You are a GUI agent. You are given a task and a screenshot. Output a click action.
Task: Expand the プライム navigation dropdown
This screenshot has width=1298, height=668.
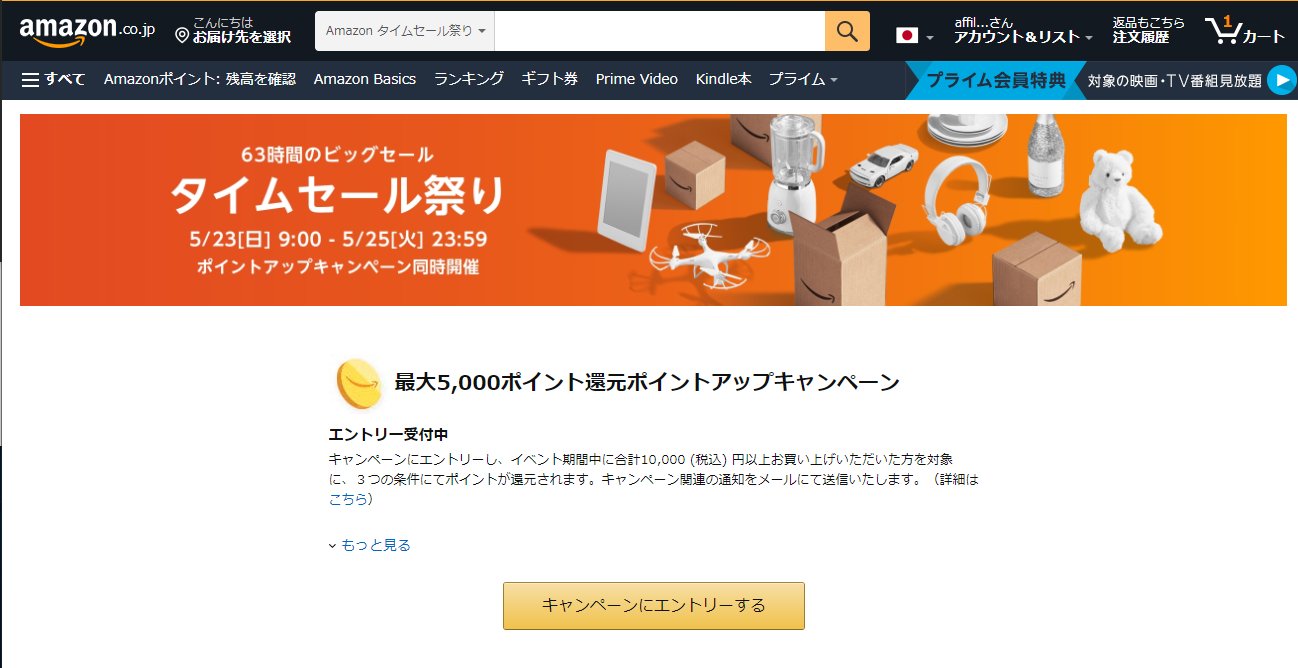[x=802, y=79]
